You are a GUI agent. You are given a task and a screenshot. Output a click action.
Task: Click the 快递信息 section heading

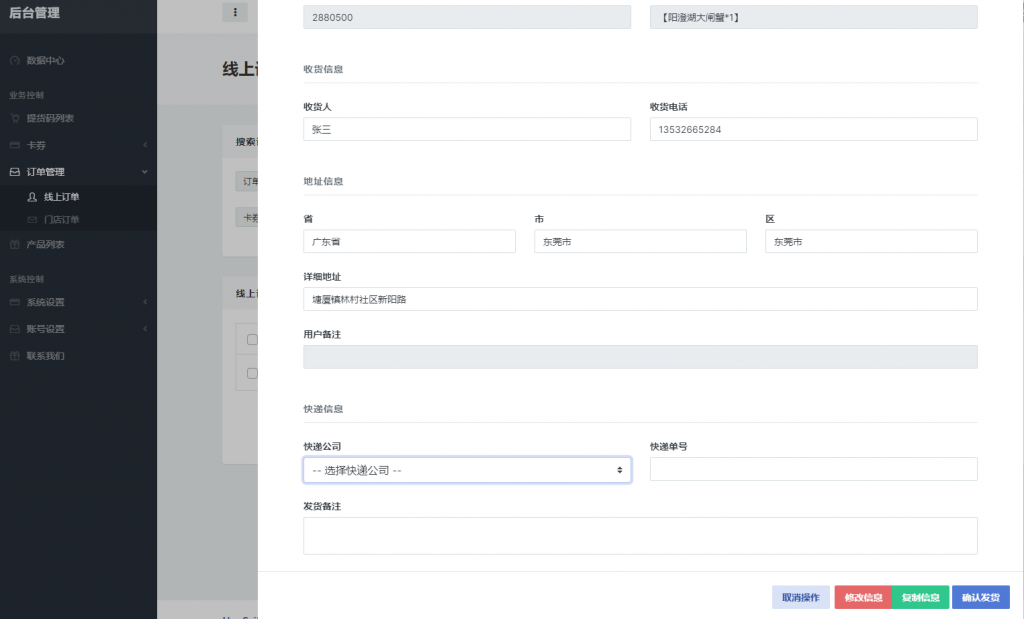[x=323, y=409]
